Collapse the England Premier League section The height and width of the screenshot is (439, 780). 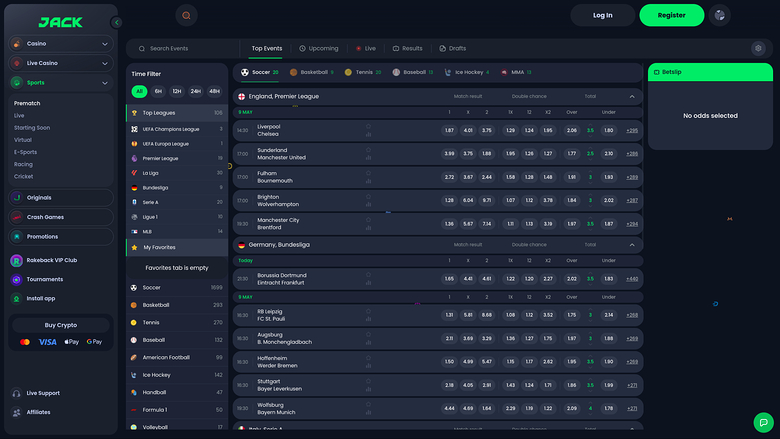(x=632, y=96)
